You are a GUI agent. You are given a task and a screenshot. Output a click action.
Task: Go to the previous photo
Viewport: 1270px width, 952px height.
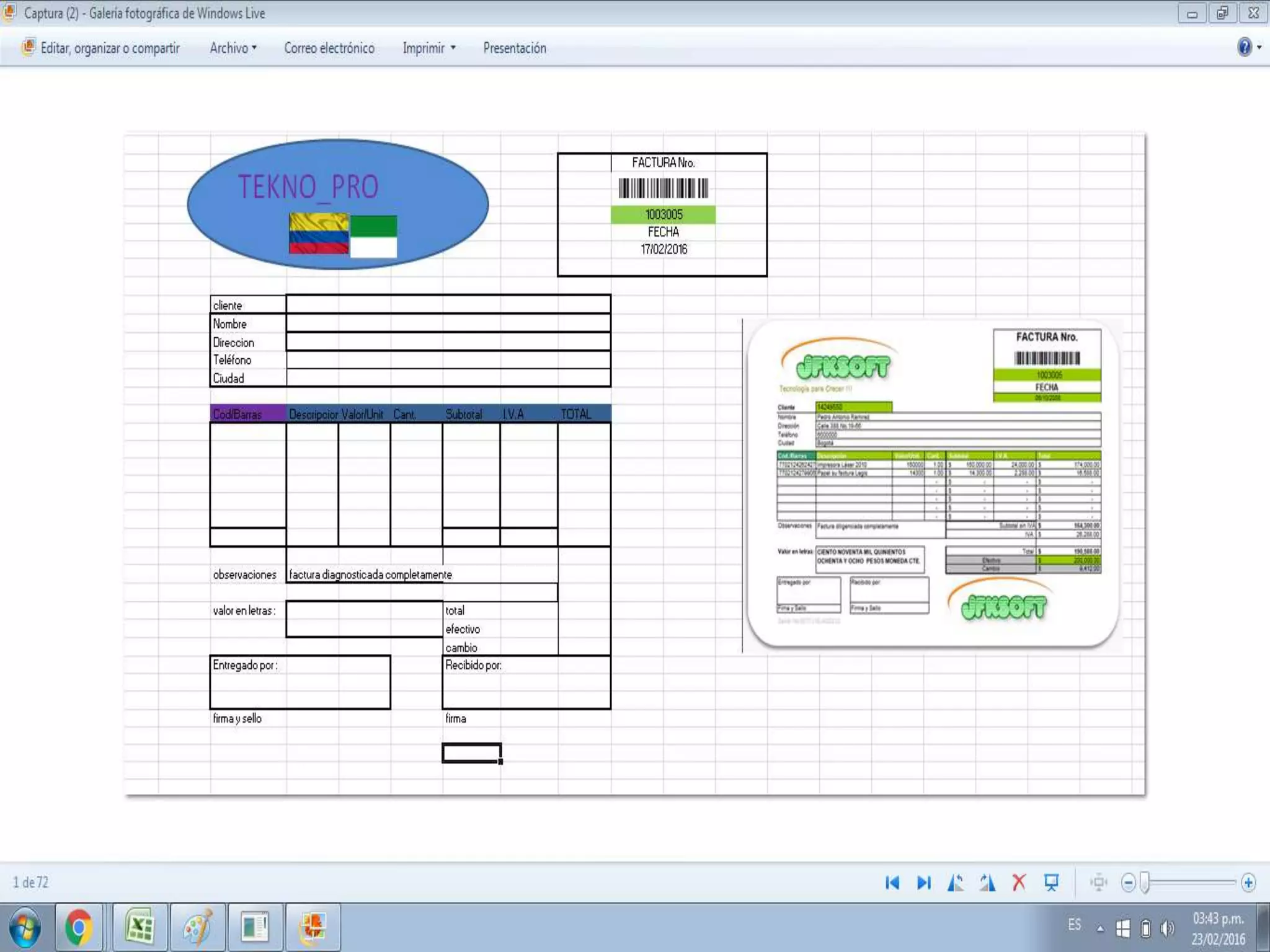coord(892,883)
